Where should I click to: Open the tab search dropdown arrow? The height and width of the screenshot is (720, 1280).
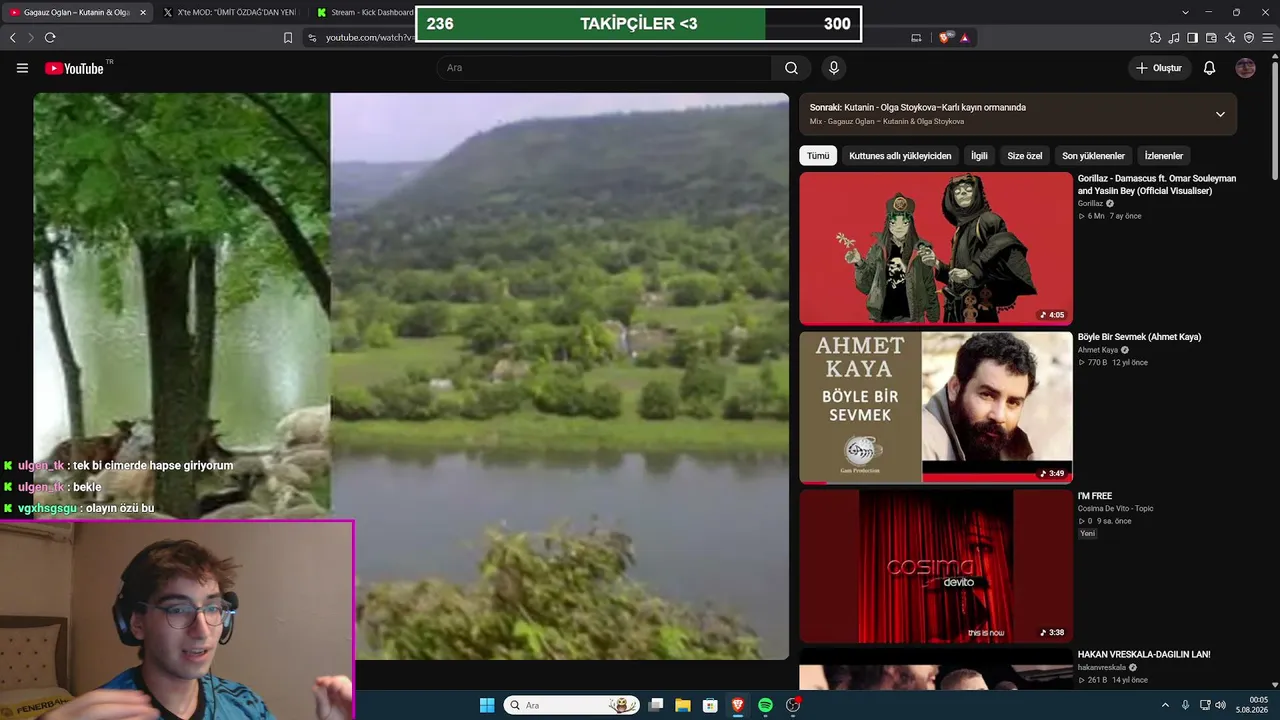click(1185, 12)
